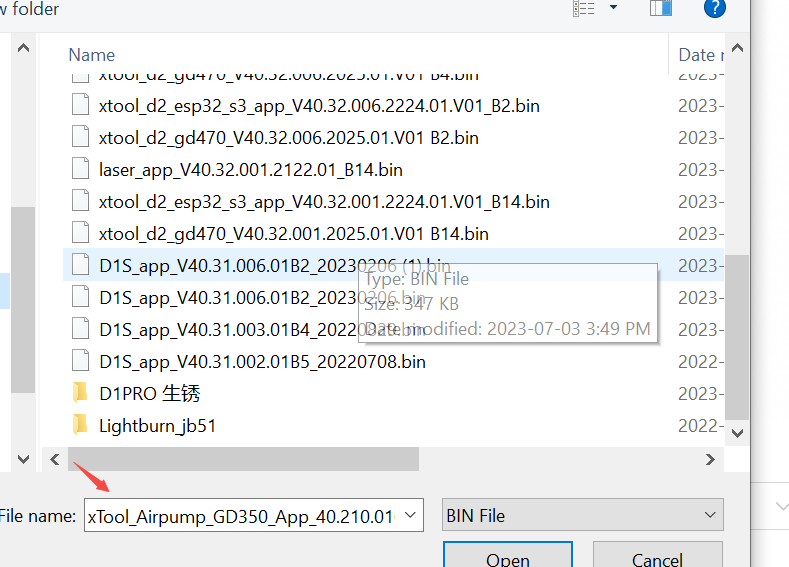The image size is (789, 567).
Task: Click file icon of D1S_app 20230206 (1).bin
Action: (x=81, y=264)
